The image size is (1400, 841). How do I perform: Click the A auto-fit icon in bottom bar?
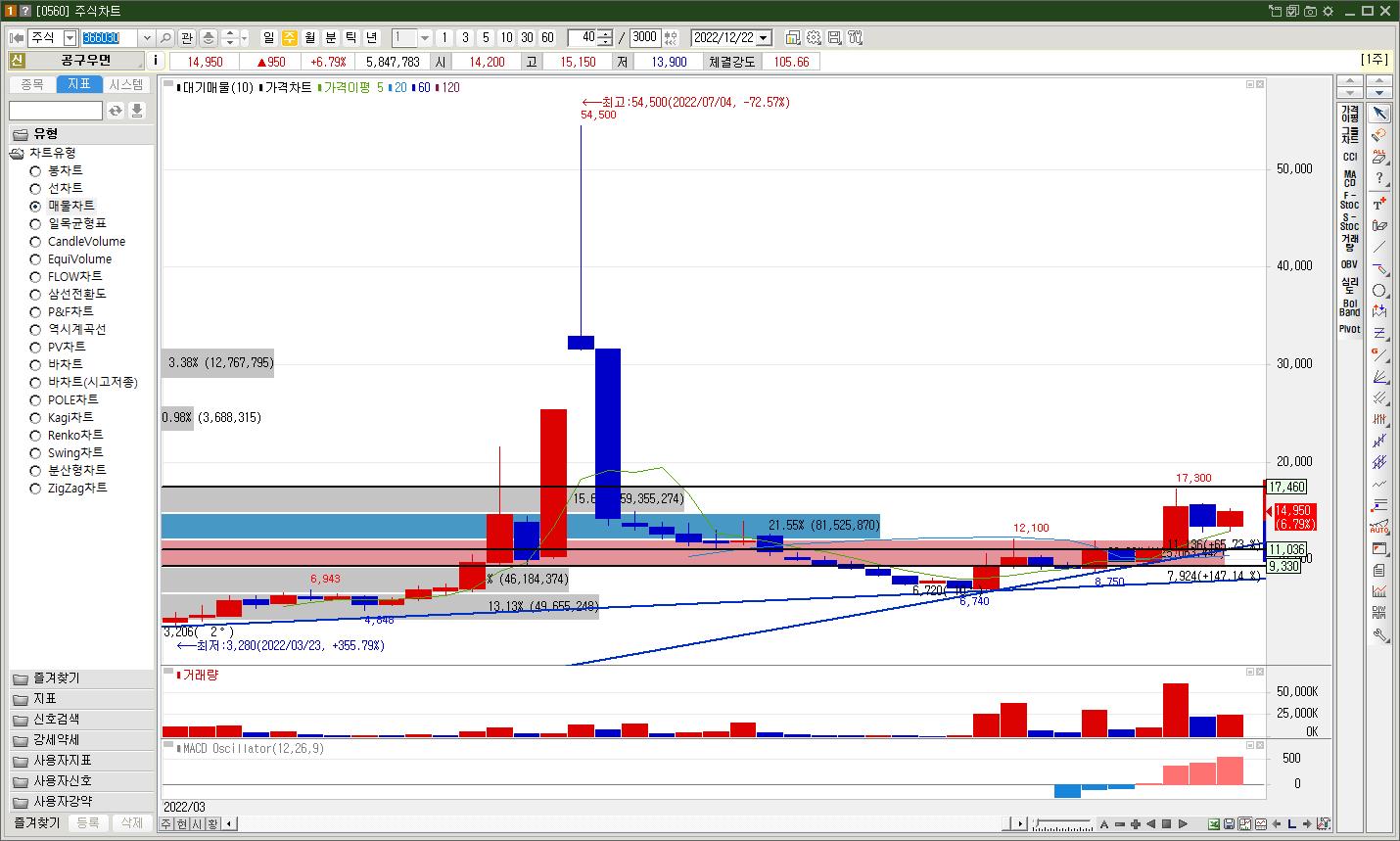click(x=1104, y=823)
